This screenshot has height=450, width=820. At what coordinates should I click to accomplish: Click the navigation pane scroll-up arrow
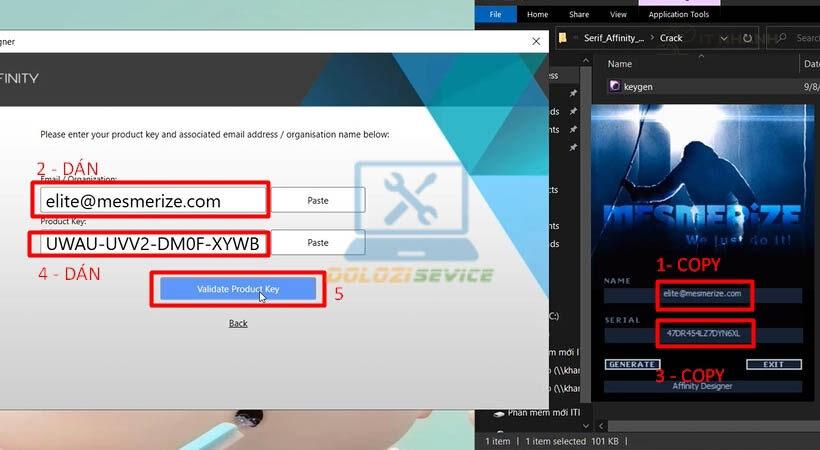pos(586,61)
